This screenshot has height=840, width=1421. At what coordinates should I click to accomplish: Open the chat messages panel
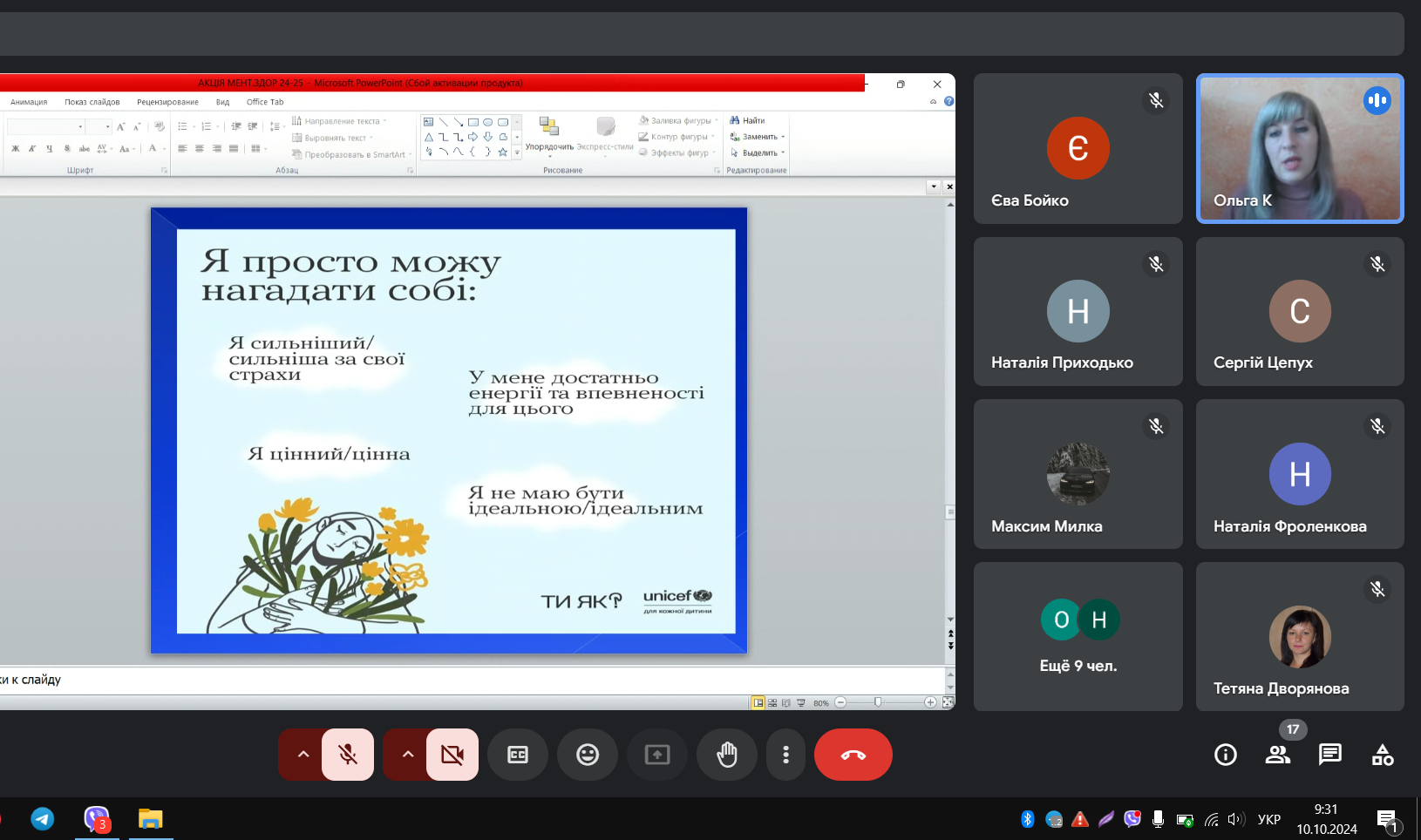1330,755
